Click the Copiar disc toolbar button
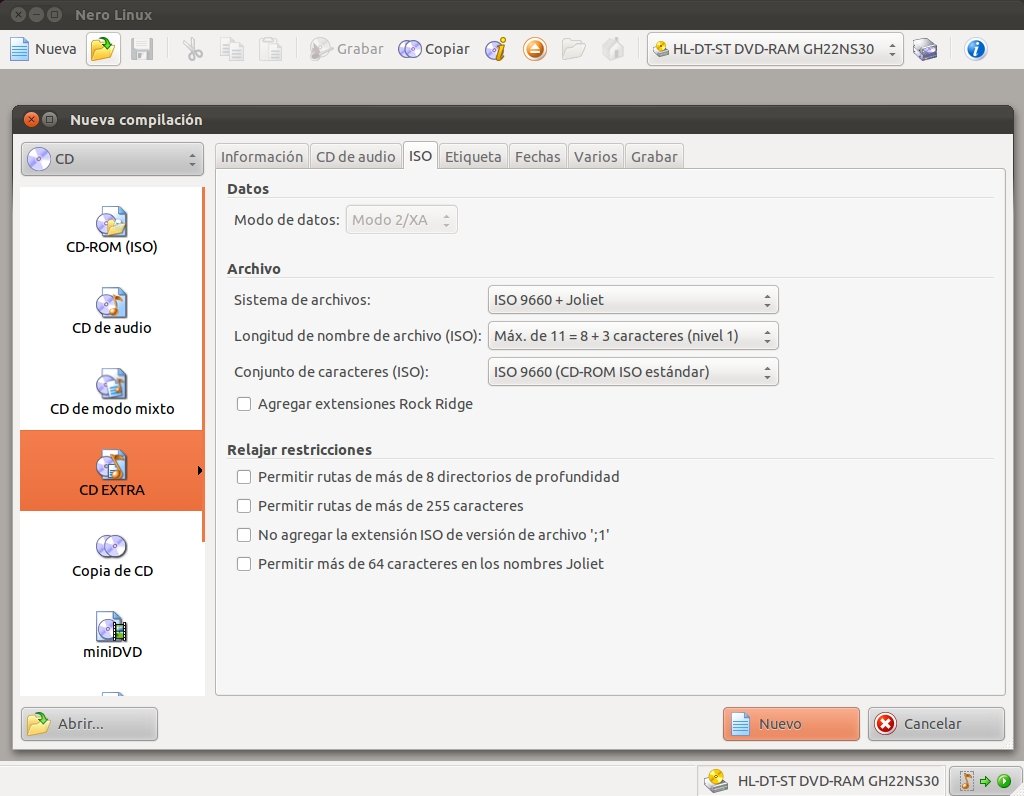Viewport: 1024px width, 796px height. [434, 49]
